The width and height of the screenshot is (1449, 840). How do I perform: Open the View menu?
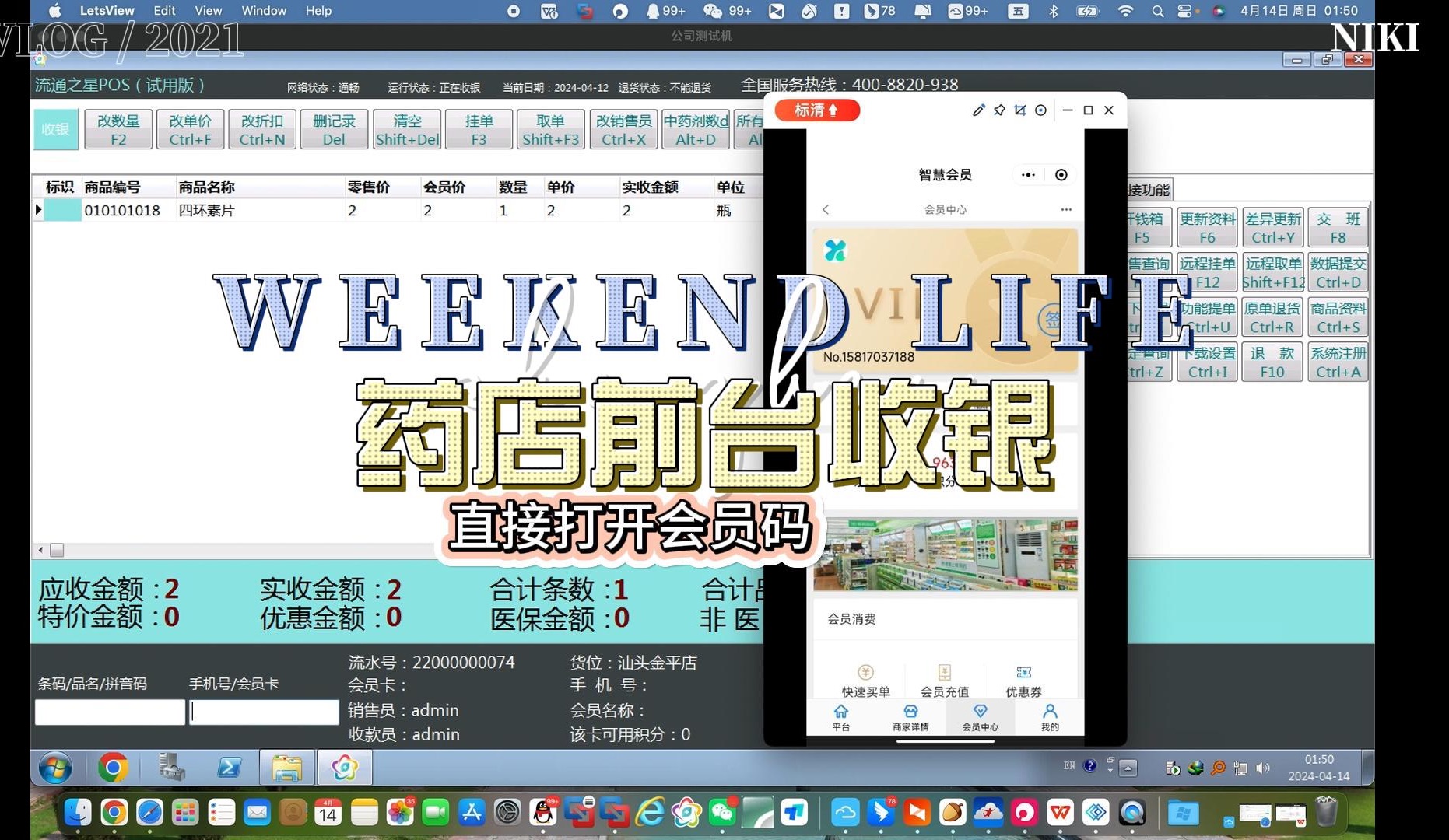[x=208, y=11]
